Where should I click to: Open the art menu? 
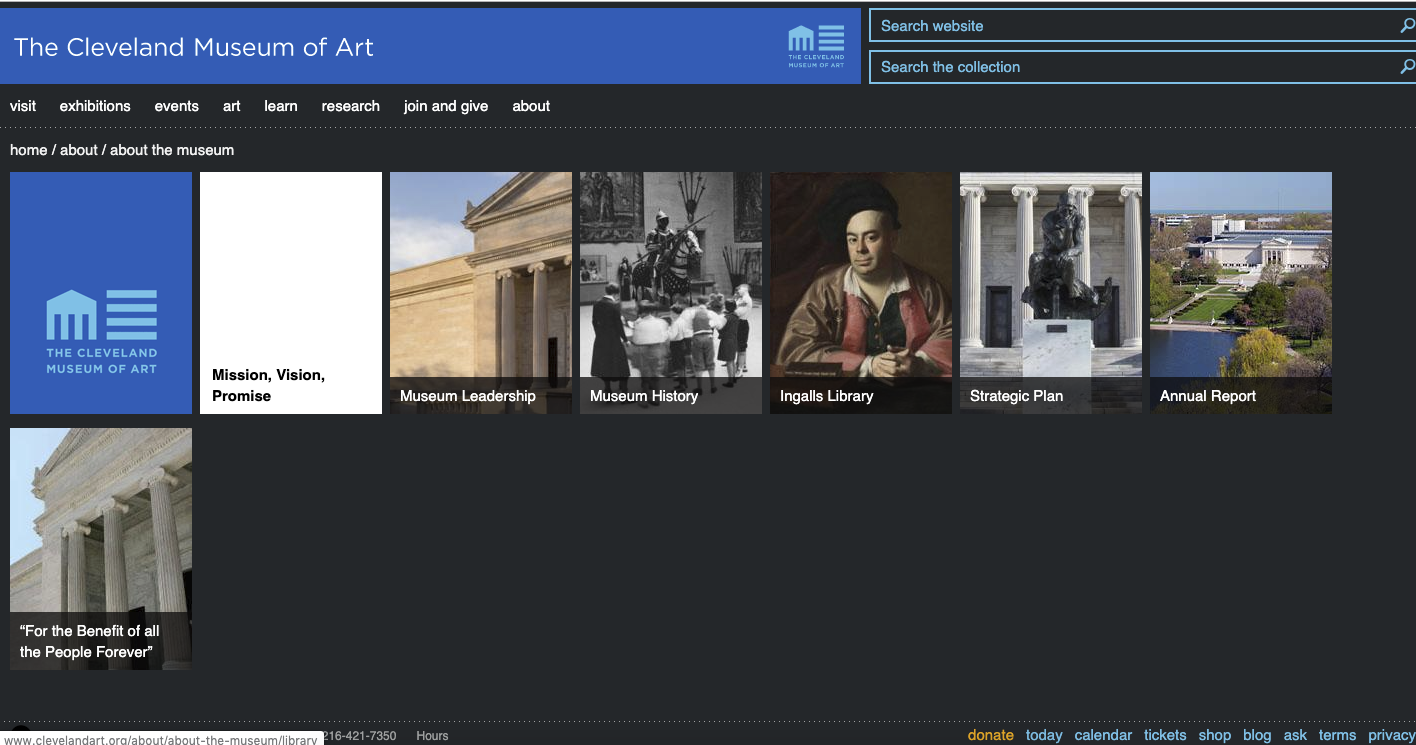(232, 106)
